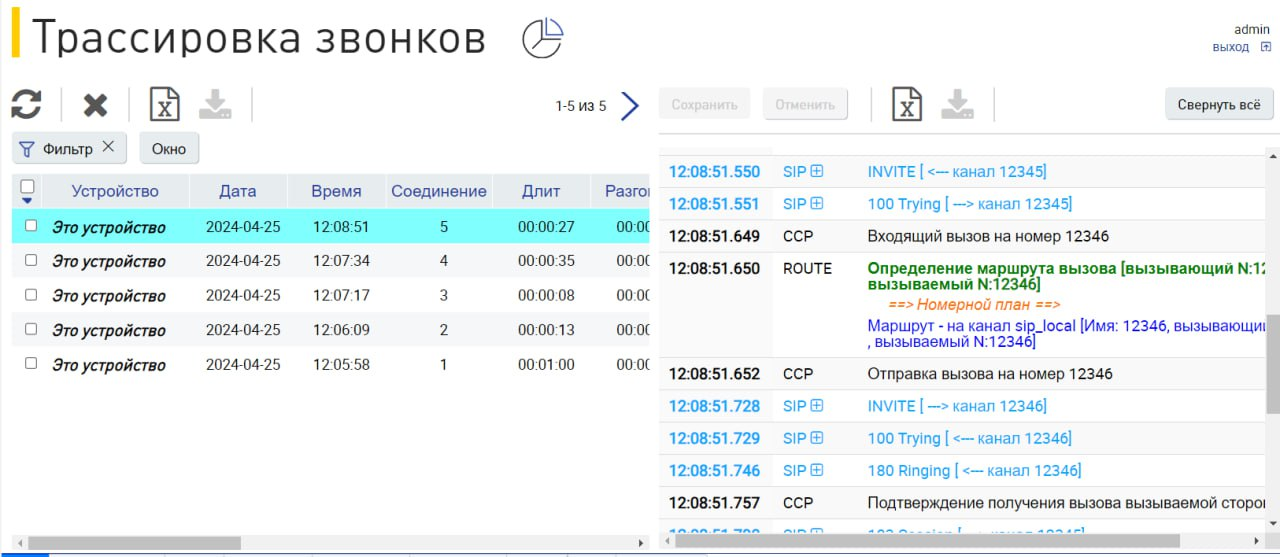1280x557 pixels.
Task: Expand SIP details for 100 Trying 12:08:51.729
Action: pyautogui.click(x=817, y=438)
